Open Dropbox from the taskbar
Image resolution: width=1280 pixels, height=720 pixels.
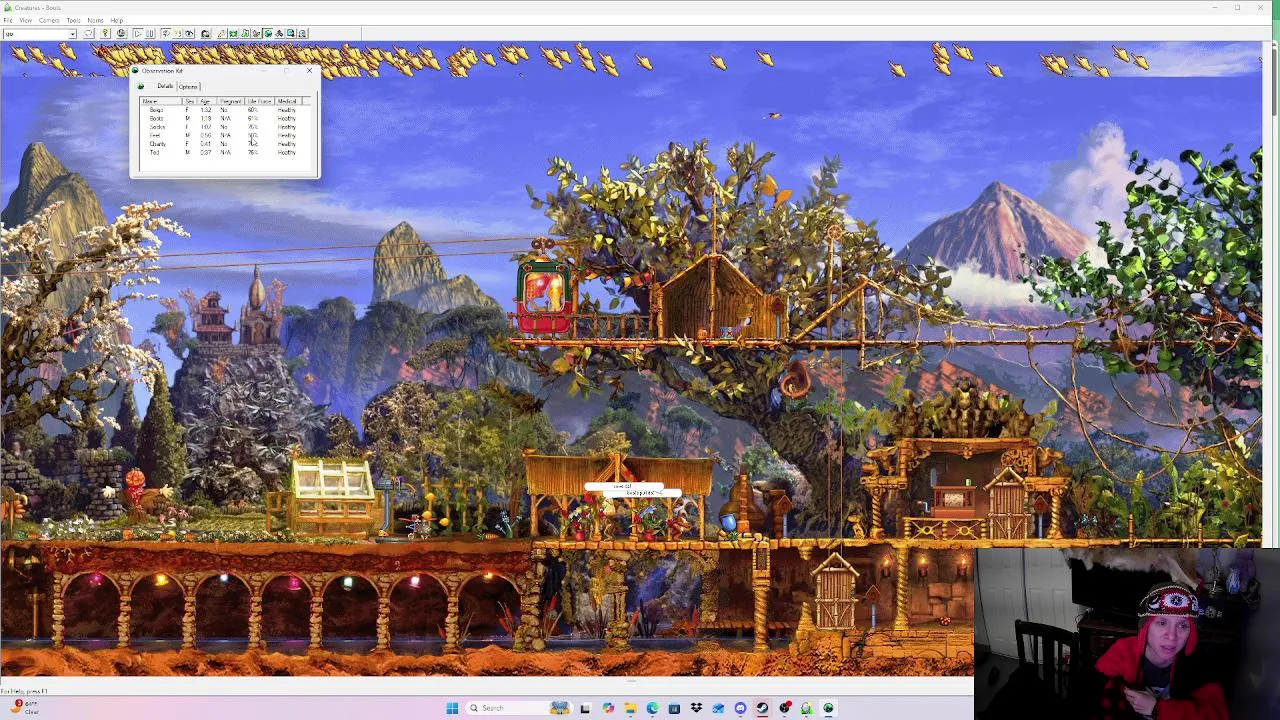[696, 708]
